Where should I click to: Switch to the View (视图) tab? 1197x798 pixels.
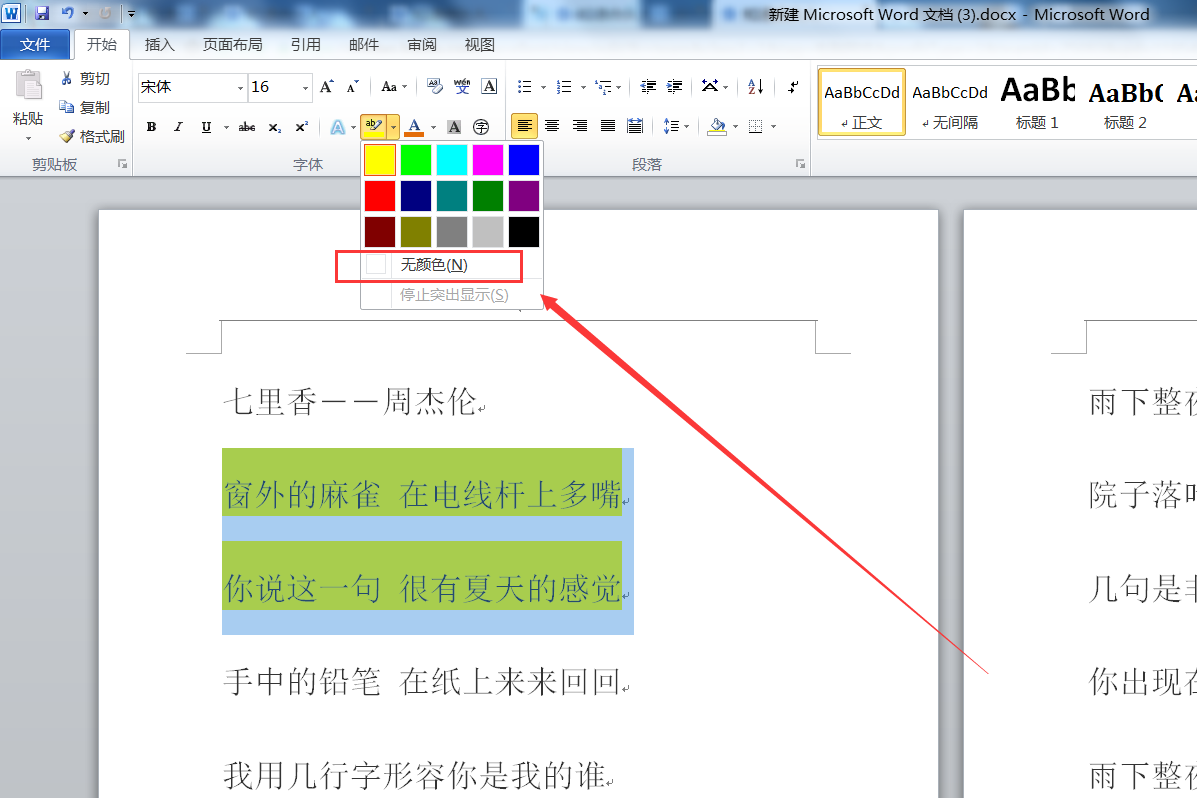(x=480, y=45)
